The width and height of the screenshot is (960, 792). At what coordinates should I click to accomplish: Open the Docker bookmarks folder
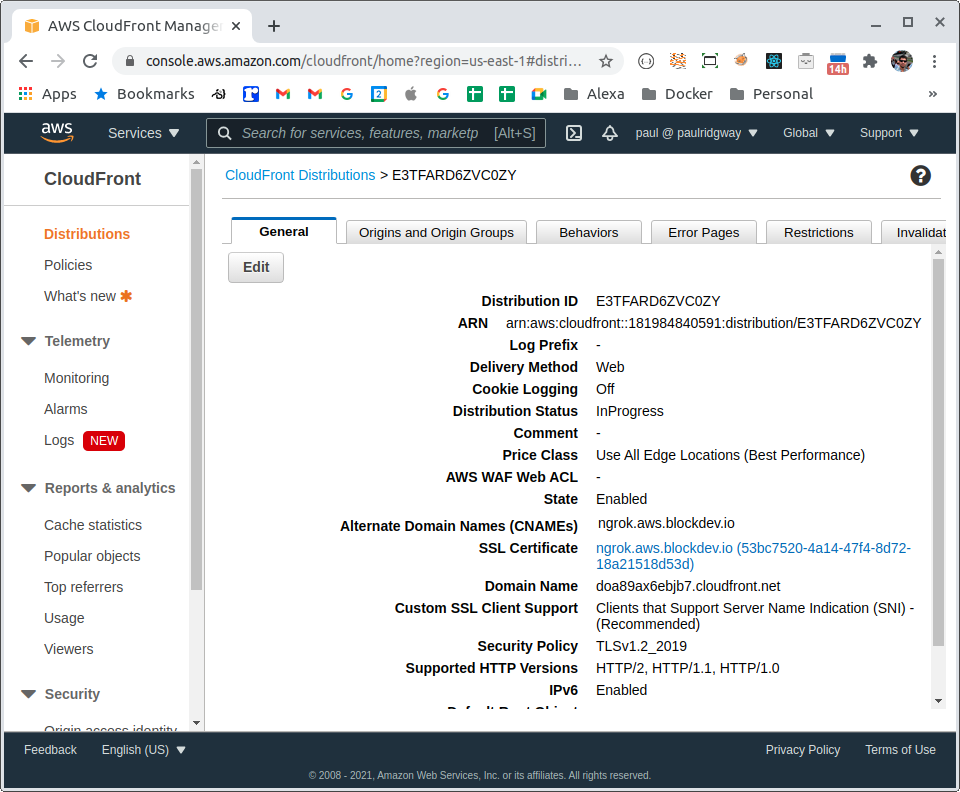677,94
